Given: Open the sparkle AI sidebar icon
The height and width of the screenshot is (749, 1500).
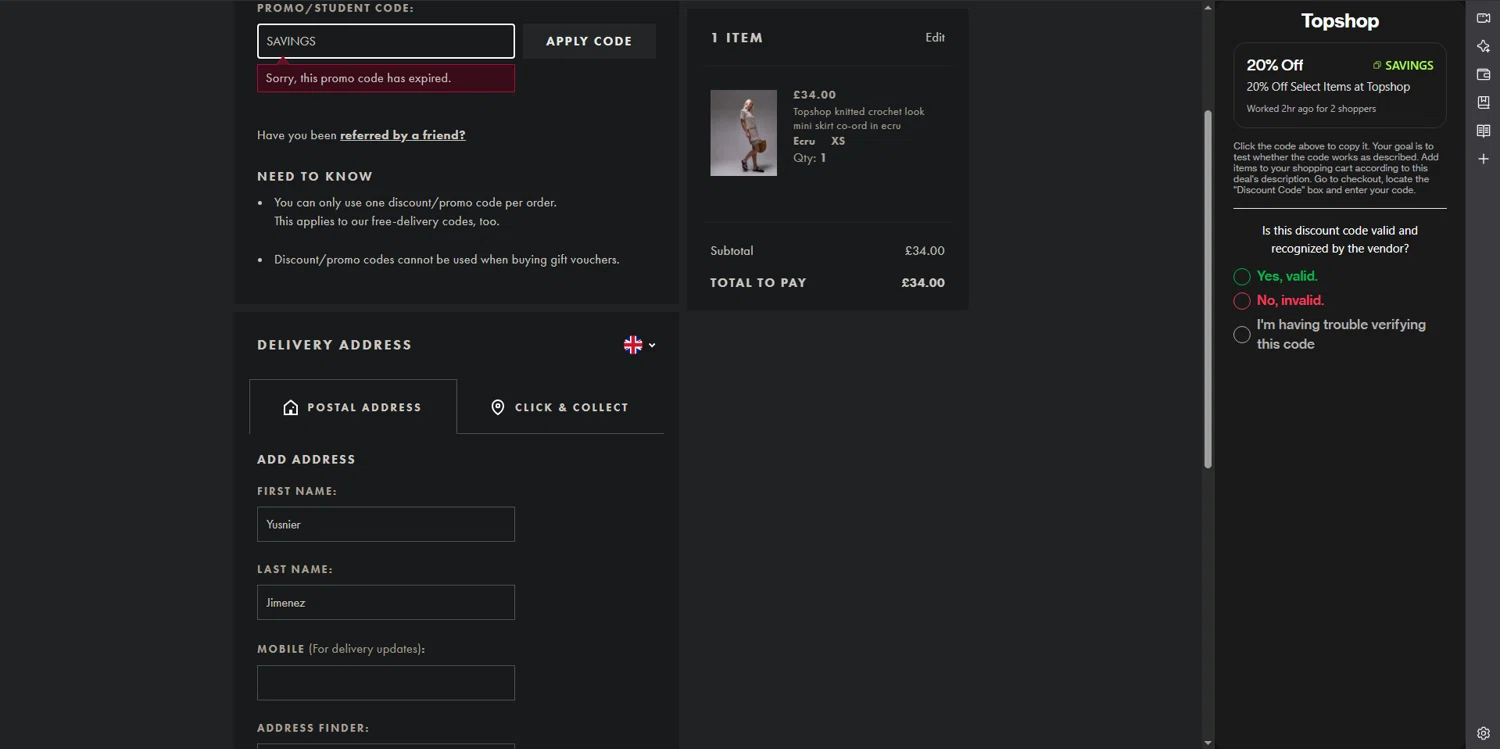Looking at the screenshot, I should point(1483,46).
